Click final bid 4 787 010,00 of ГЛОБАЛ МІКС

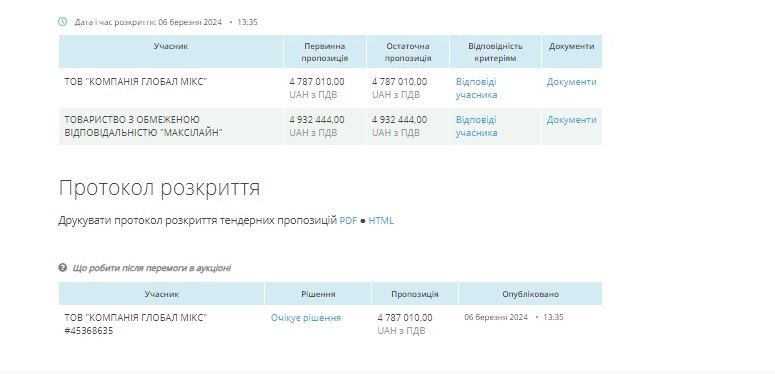399,82
